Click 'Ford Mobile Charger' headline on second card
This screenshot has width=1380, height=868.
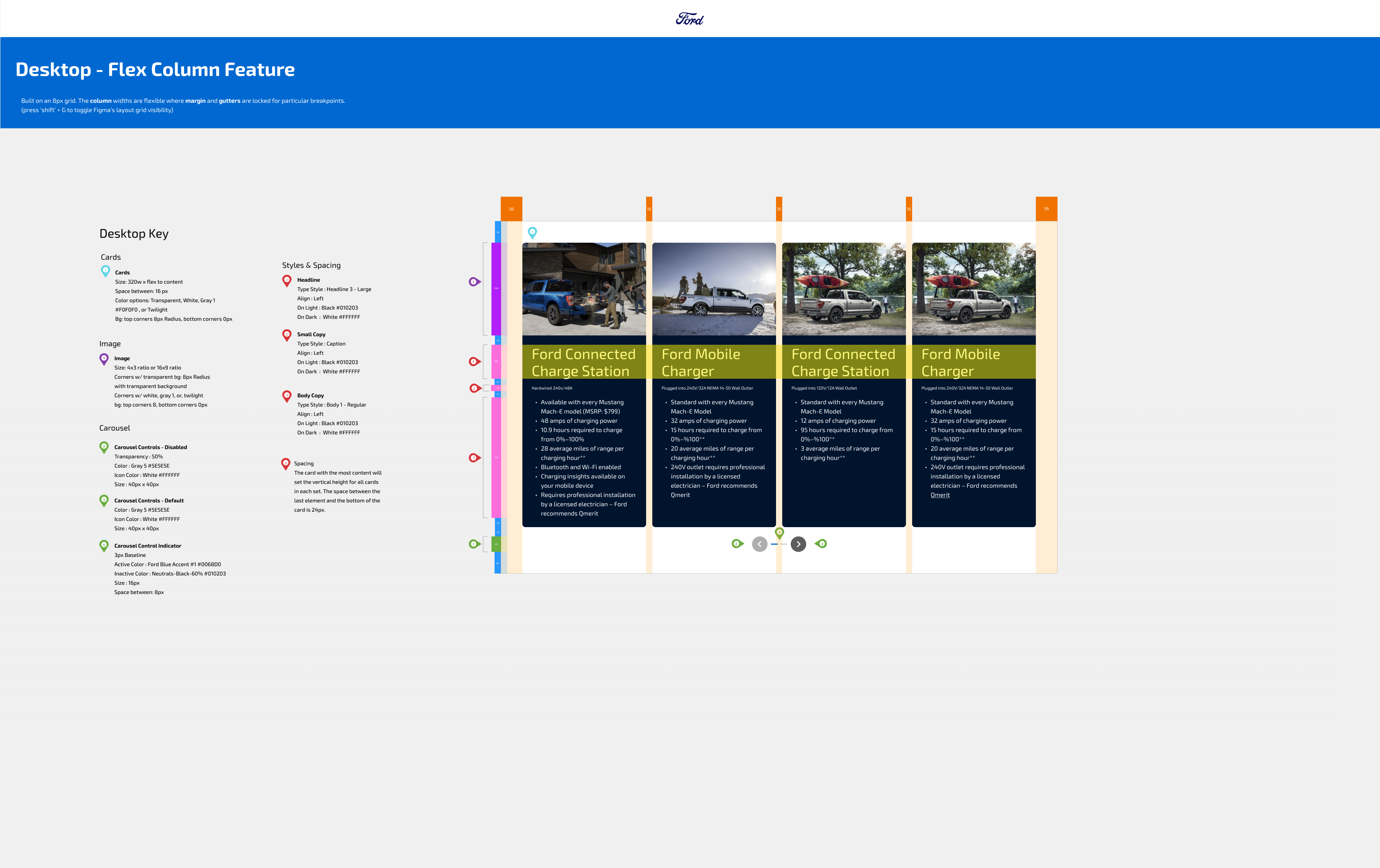(701, 363)
